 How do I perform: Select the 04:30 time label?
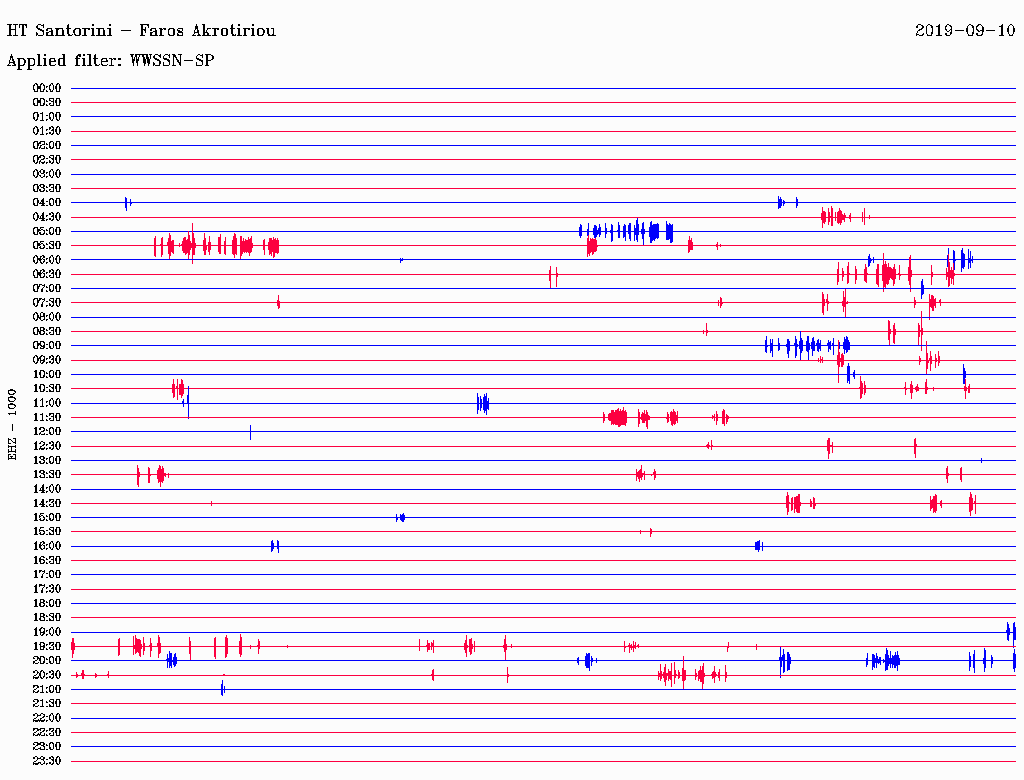[x=46, y=217]
